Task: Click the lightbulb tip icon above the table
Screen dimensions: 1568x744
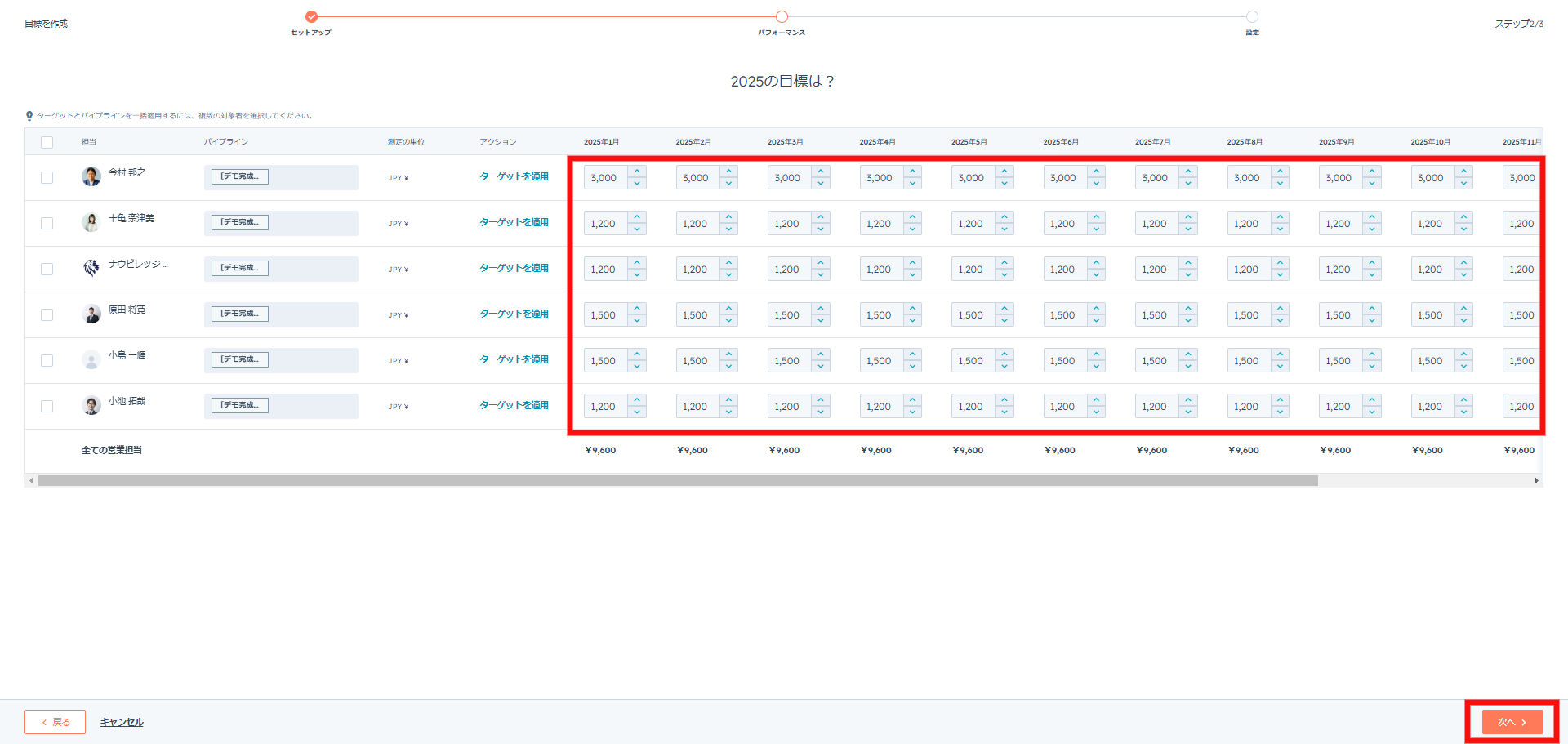Action: click(x=29, y=116)
